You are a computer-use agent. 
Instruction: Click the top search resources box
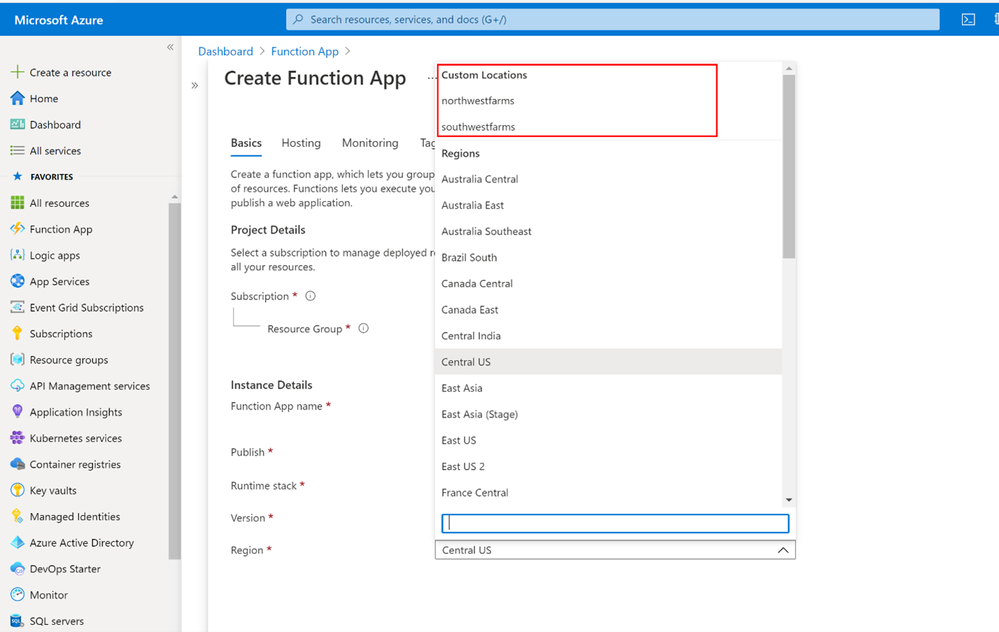(612, 20)
